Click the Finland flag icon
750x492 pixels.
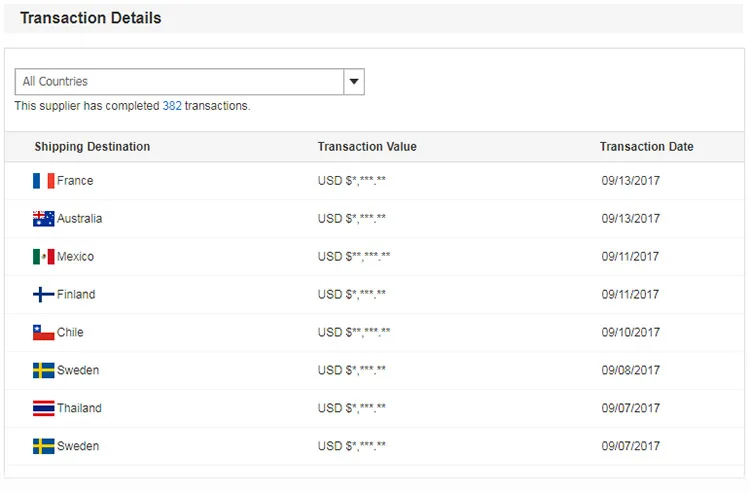tap(43, 295)
